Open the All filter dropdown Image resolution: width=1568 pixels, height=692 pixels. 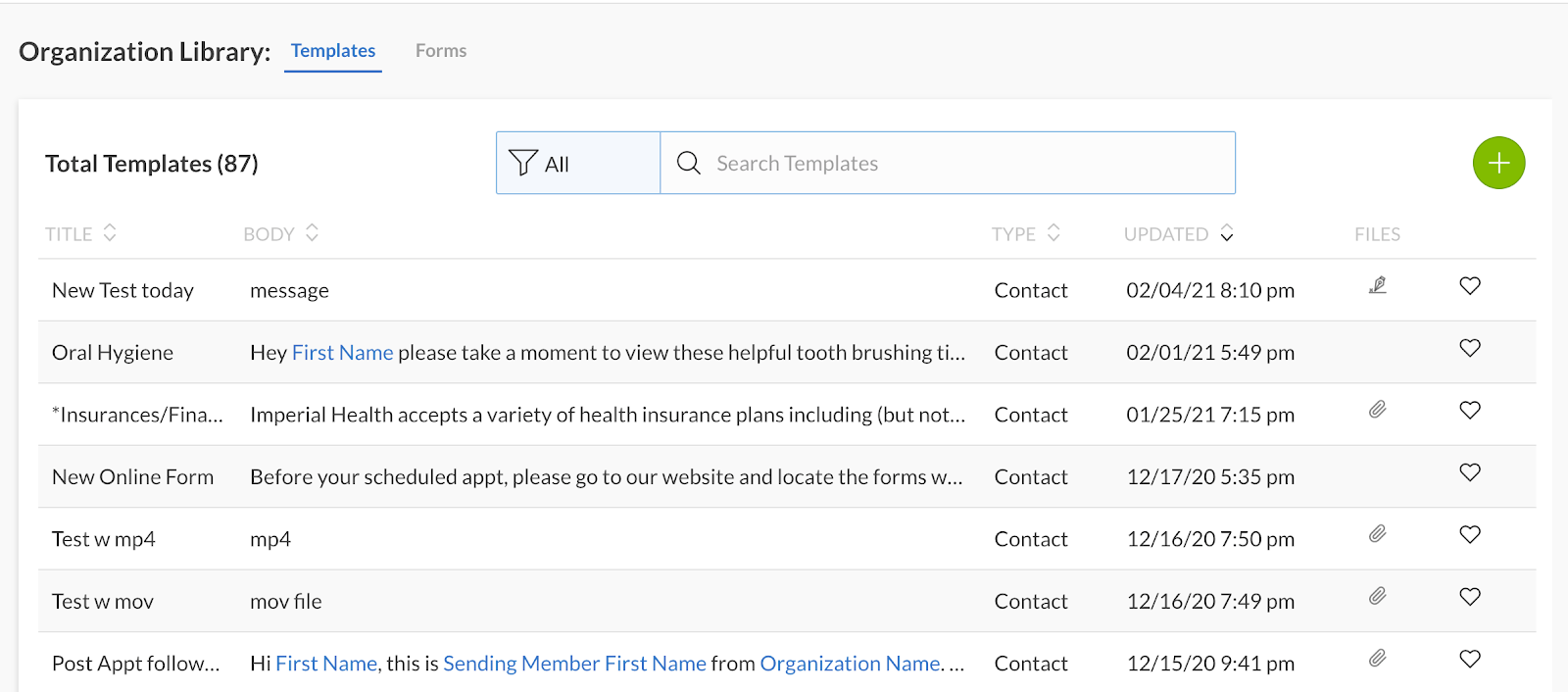(577, 164)
